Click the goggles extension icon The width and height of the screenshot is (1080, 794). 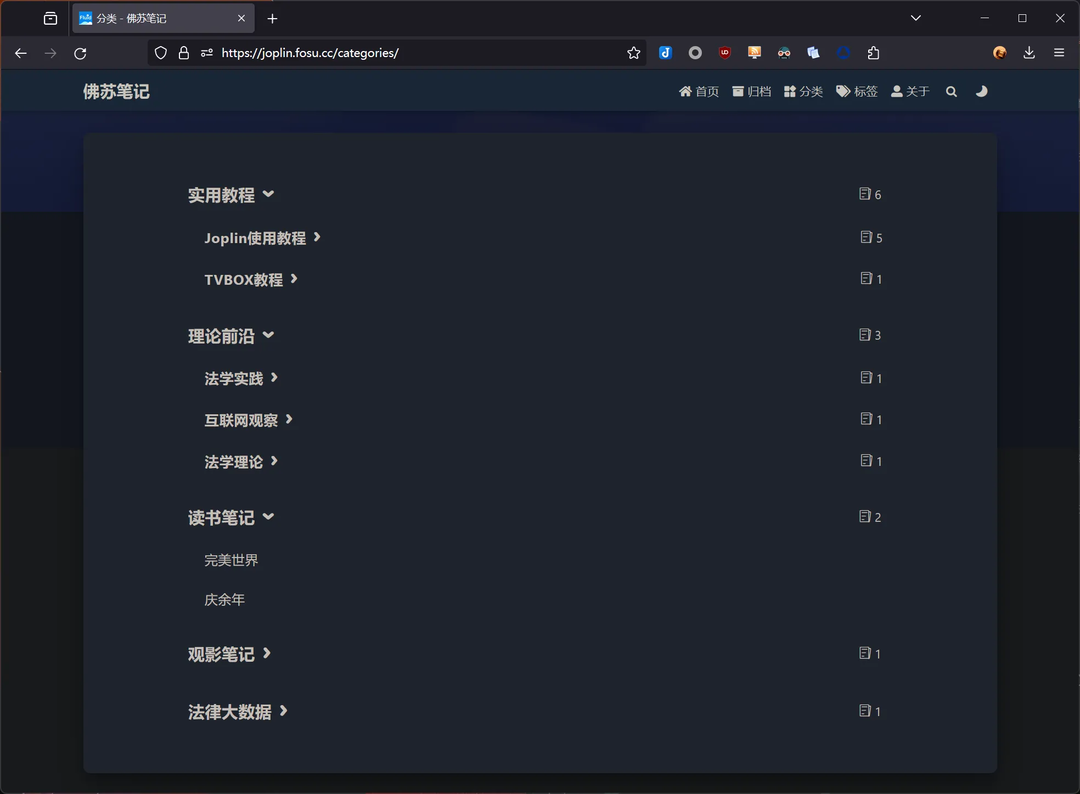[784, 52]
